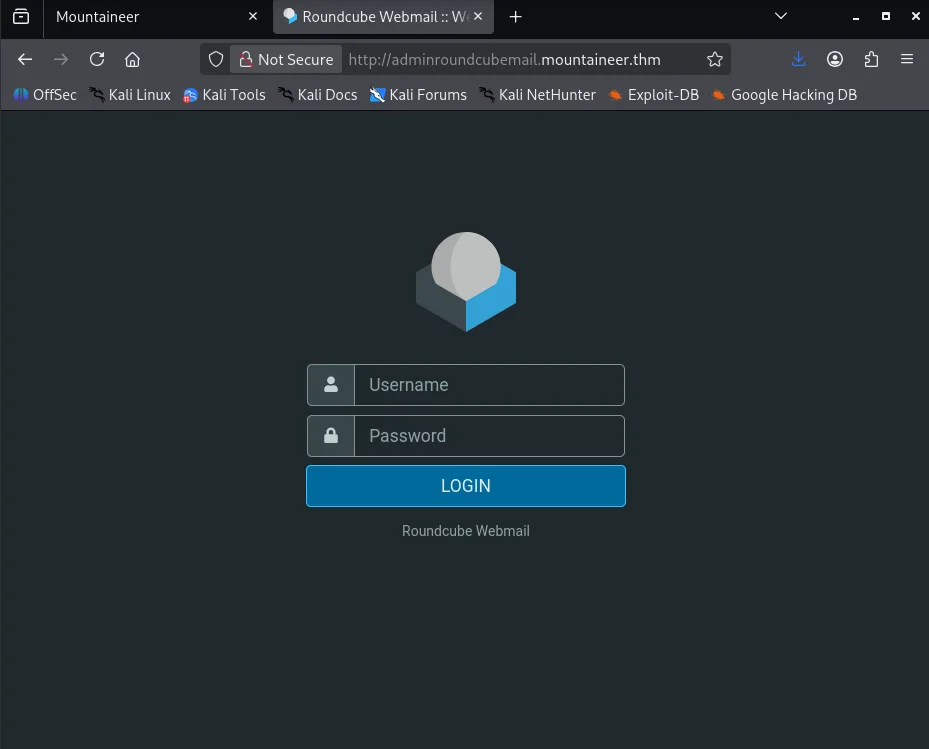Viewport: 929px width, 749px height.
Task: Click the Username input field
Action: coord(489,385)
